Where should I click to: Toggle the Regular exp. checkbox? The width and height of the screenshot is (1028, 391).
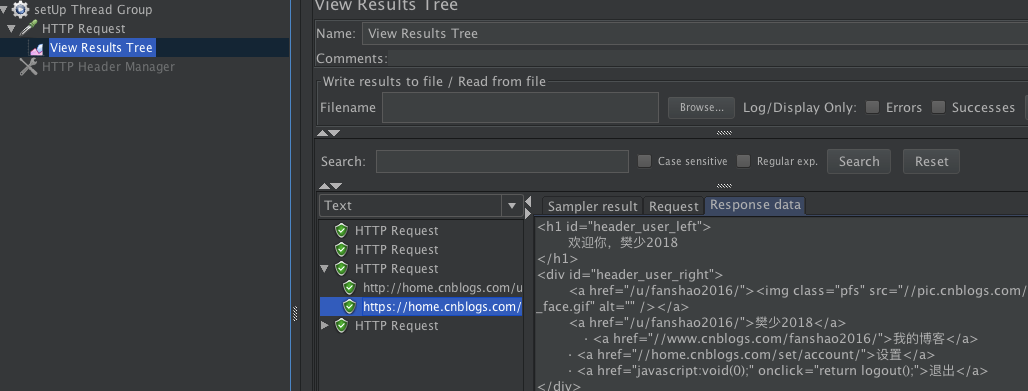coord(743,161)
